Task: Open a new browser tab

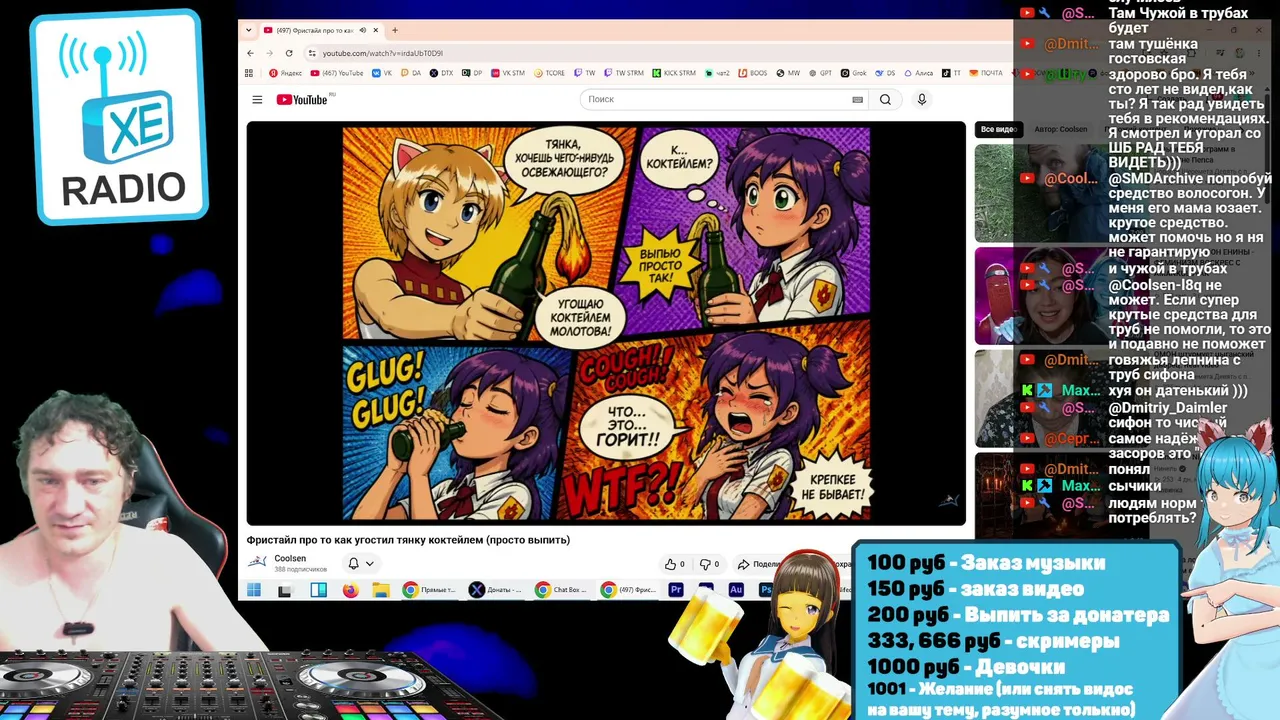Action: [x=394, y=30]
